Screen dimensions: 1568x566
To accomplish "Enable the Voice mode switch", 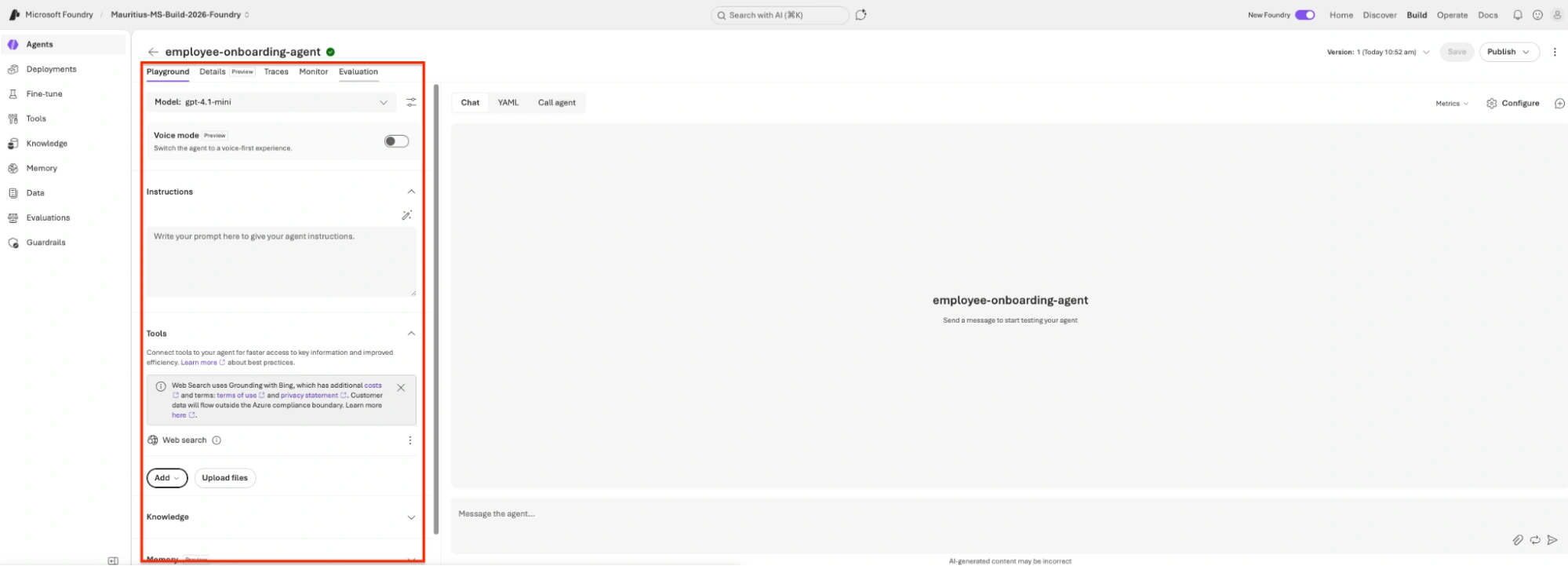I will [396, 141].
